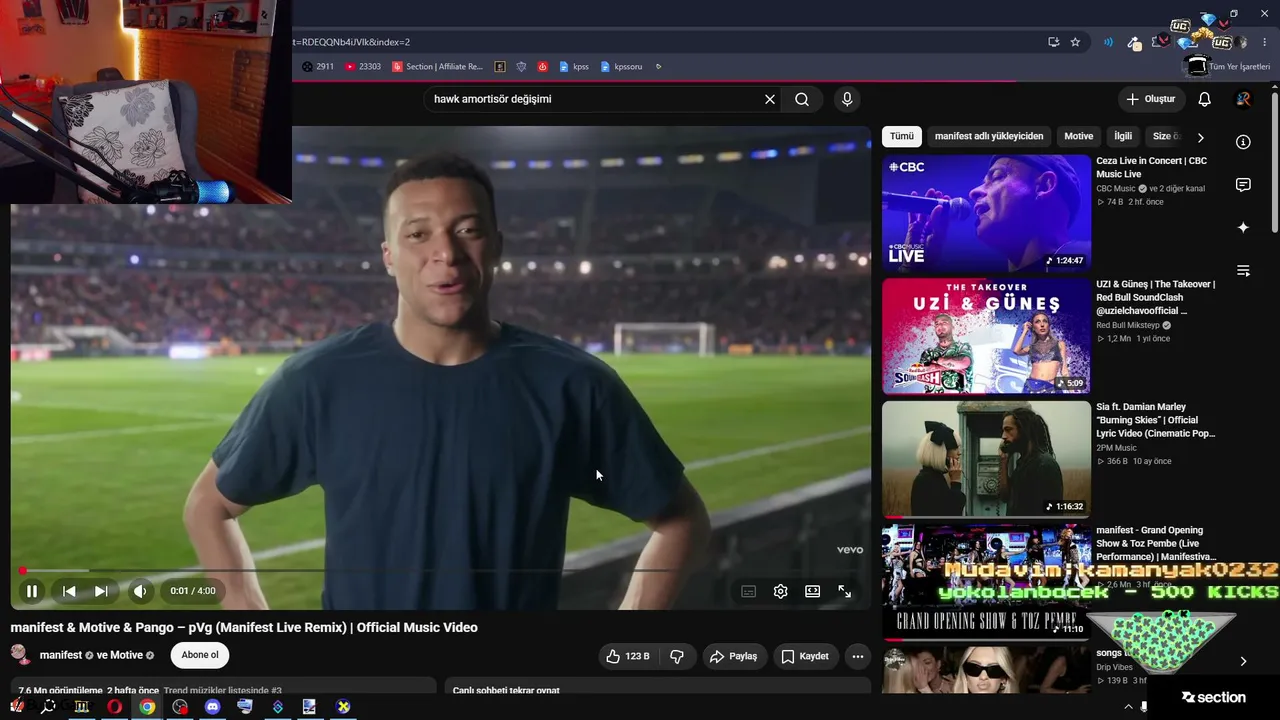Viewport: 1280px width, 720px height.
Task: Skip to the next video in the player
Action: [101, 591]
